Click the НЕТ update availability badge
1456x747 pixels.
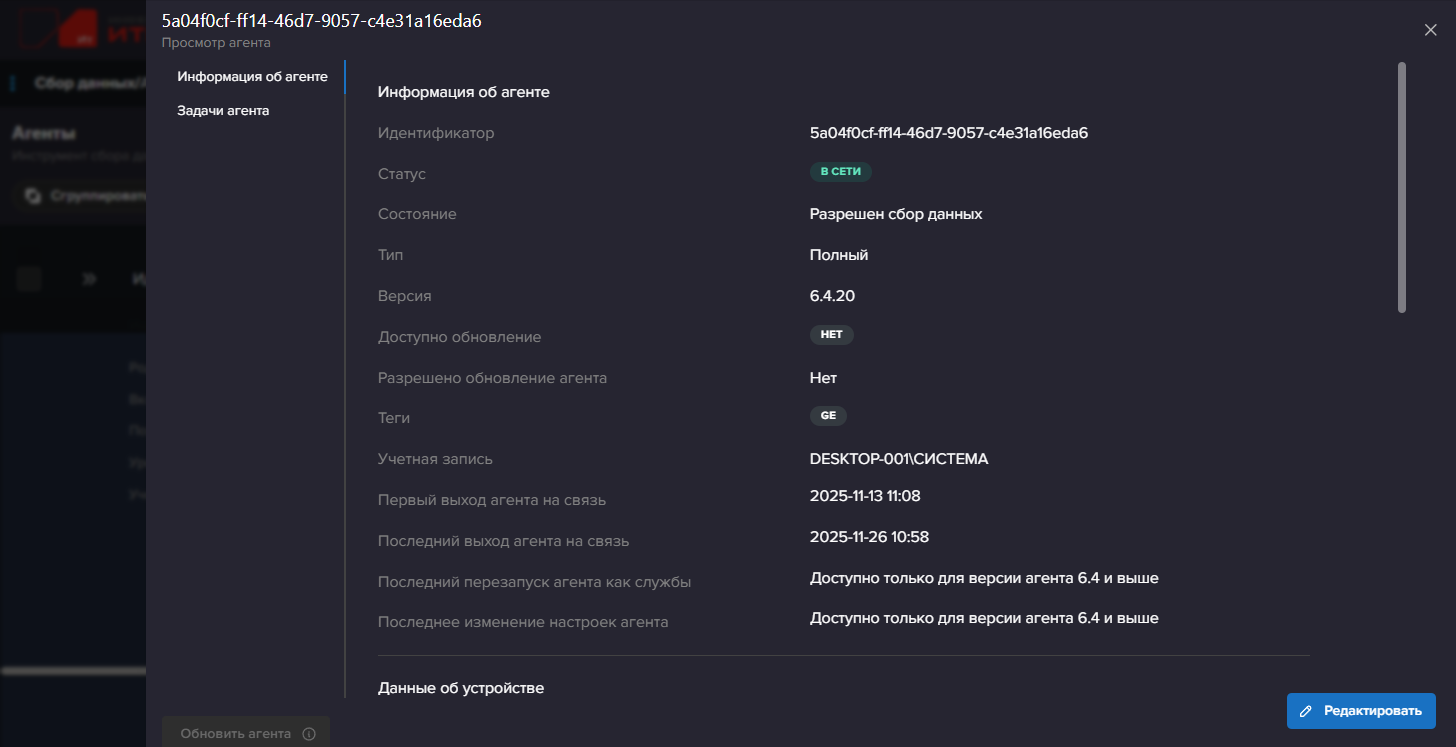831,335
